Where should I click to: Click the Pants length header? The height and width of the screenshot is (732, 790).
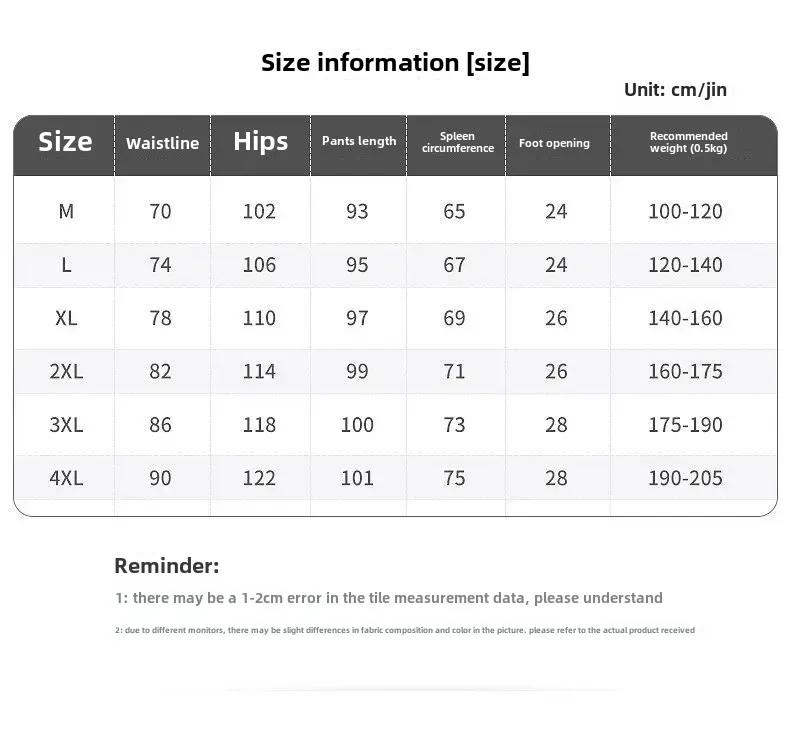[359, 141]
